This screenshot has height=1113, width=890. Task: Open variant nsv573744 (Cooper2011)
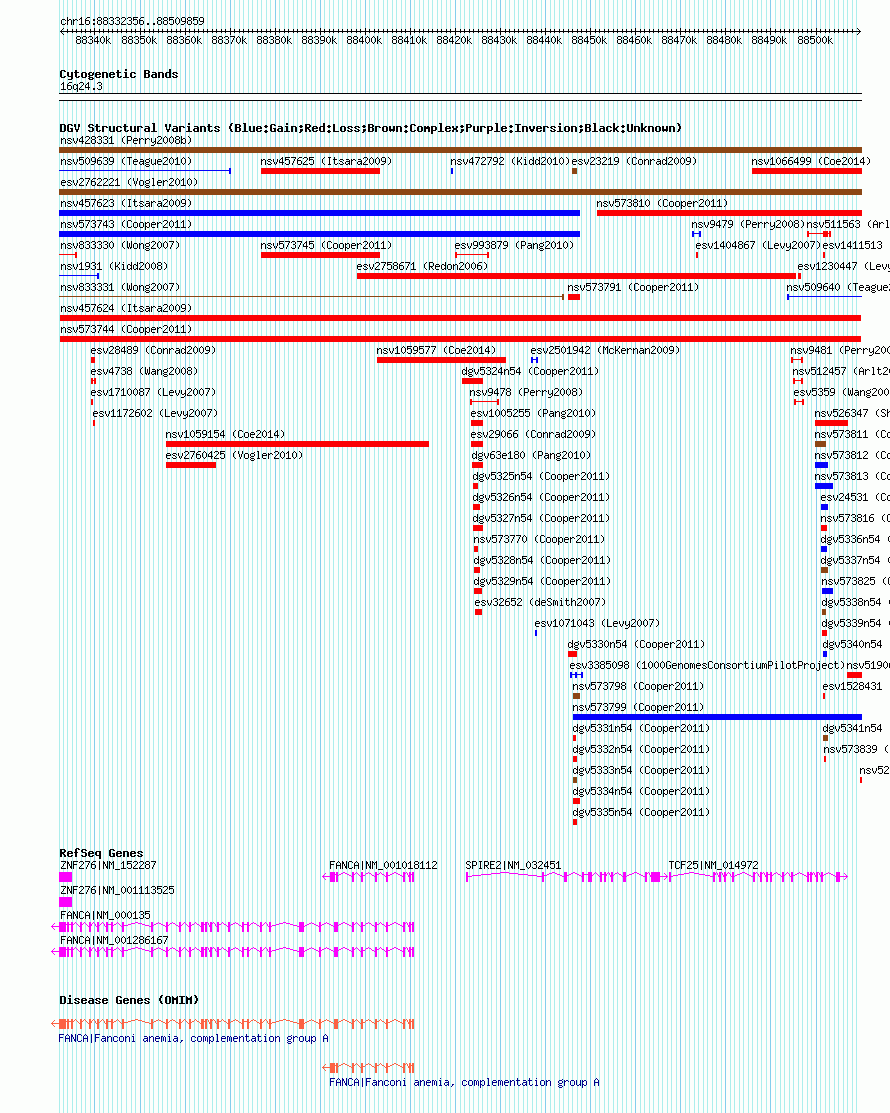(x=126, y=329)
